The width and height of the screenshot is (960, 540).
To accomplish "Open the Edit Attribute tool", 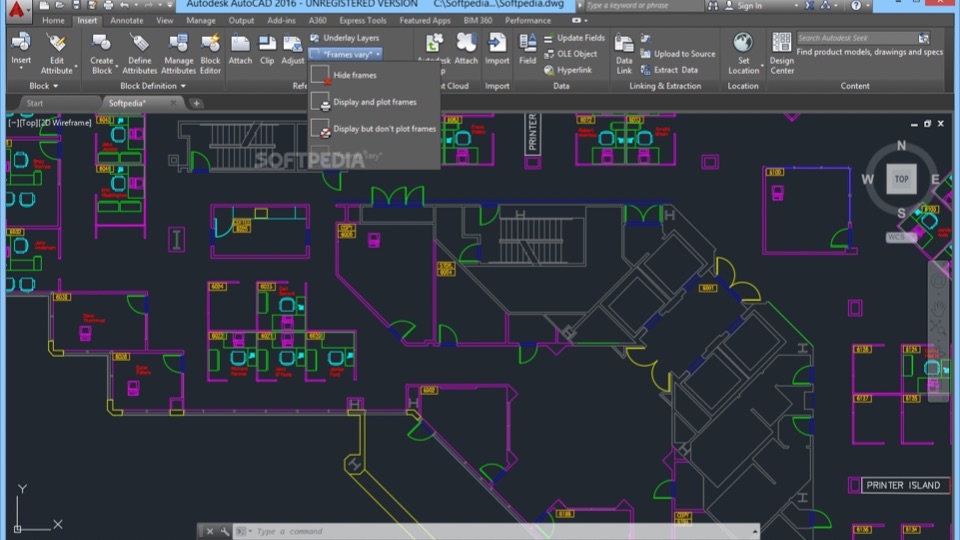I will pyautogui.click(x=56, y=54).
